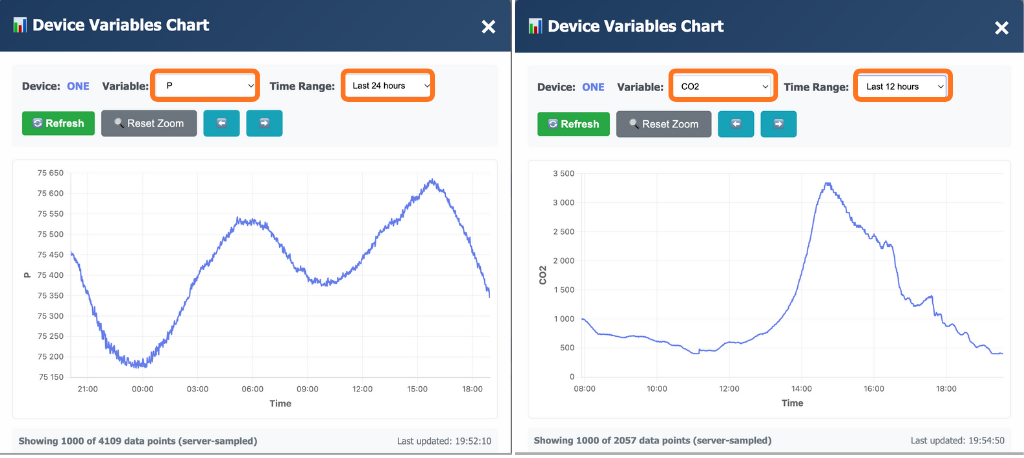
Task: Click right arrow button in CO2 chart
Action: pyautogui.click(x=778, y=124)
